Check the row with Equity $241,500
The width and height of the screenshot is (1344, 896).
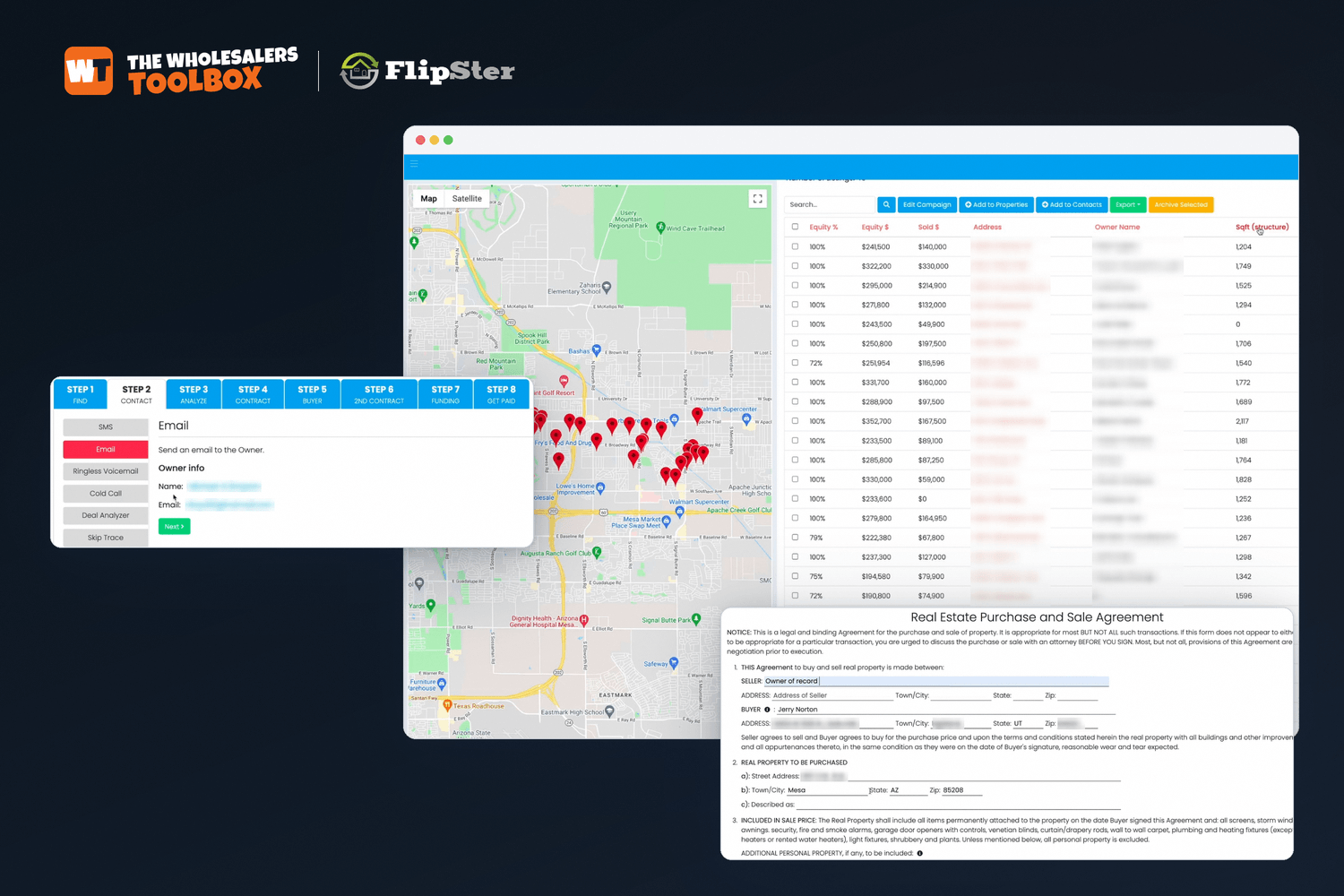coord(795,246)
